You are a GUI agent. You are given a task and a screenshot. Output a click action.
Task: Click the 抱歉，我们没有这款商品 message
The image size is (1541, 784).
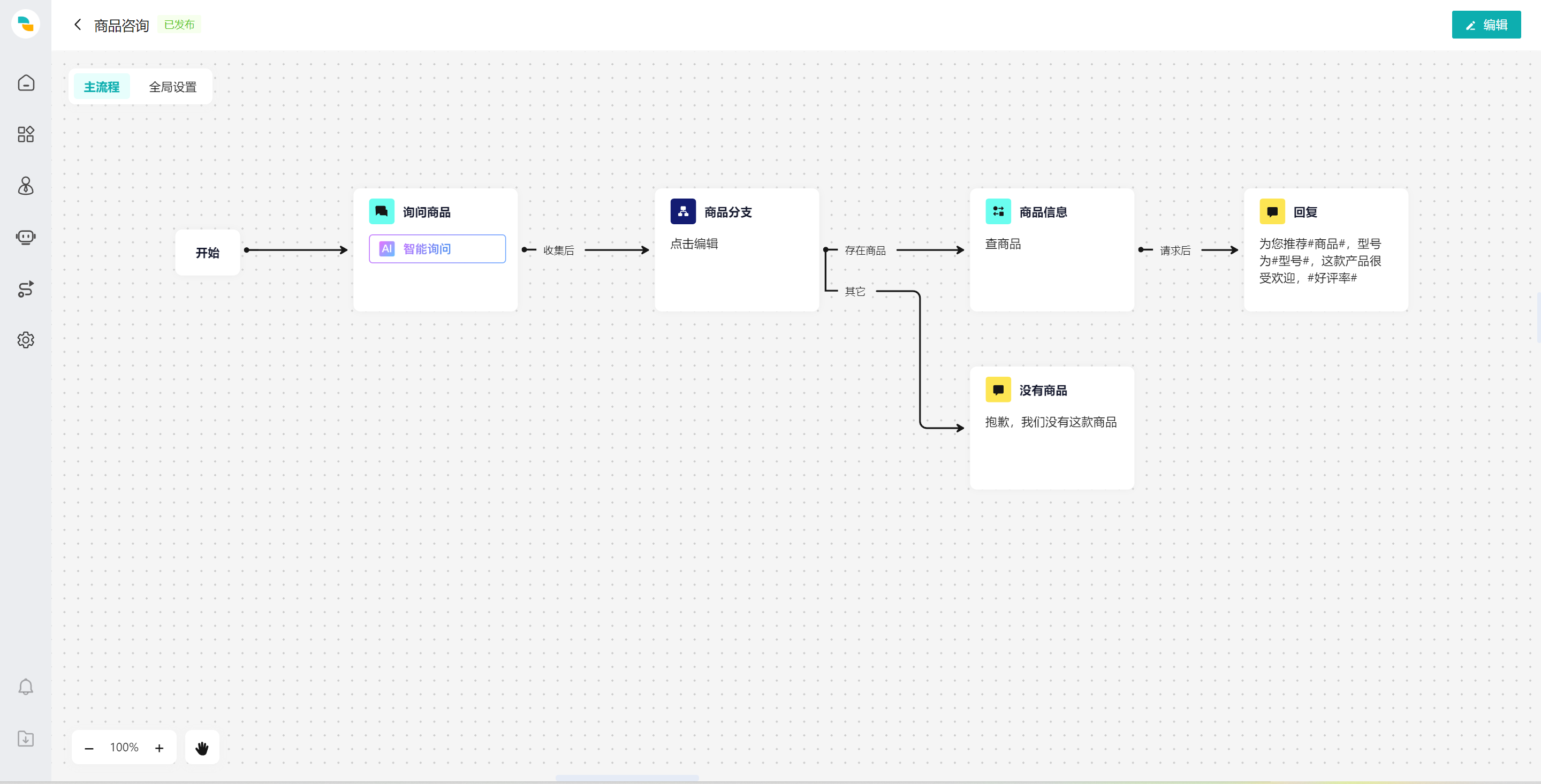pos(1051,422)
